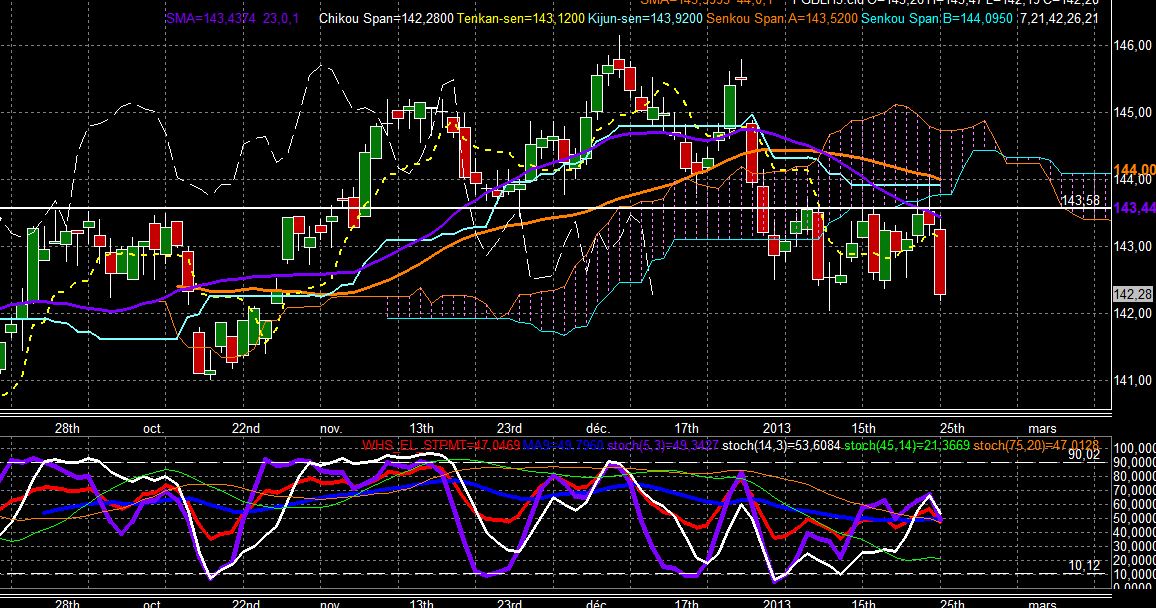Click the Chikou Span=142,2800 label

pos(386,18)
